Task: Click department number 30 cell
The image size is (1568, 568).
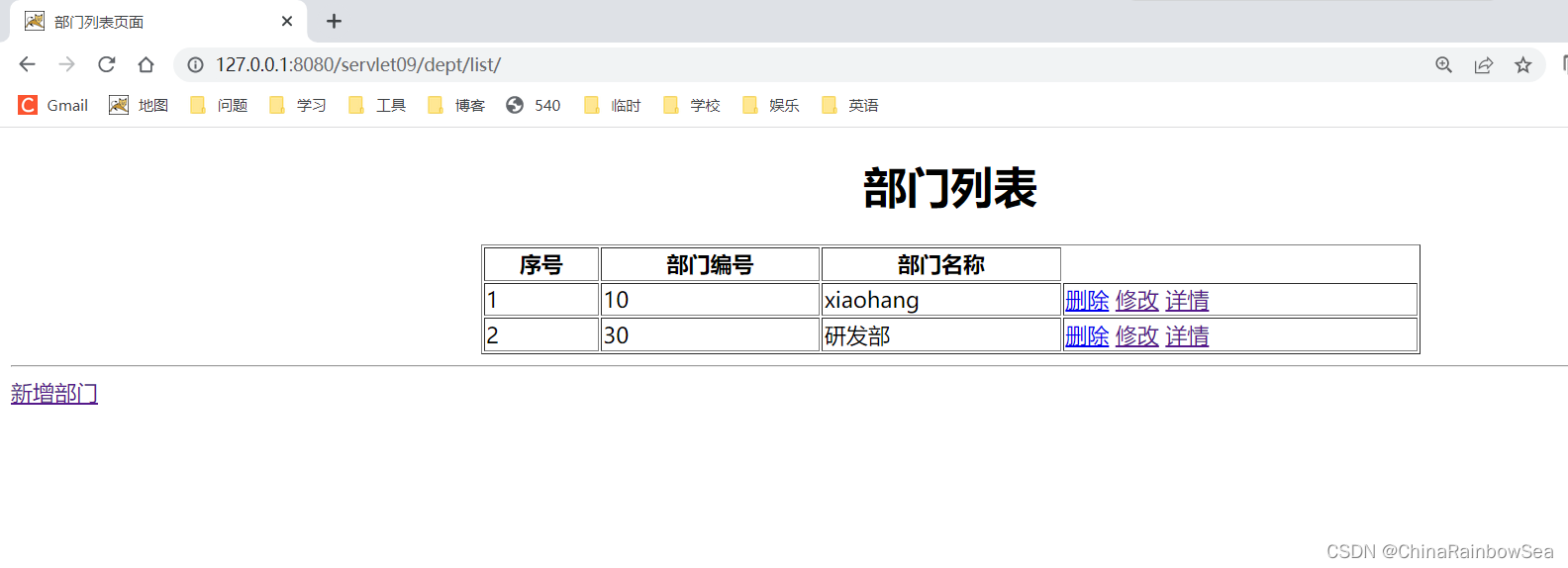Action: 710,335
